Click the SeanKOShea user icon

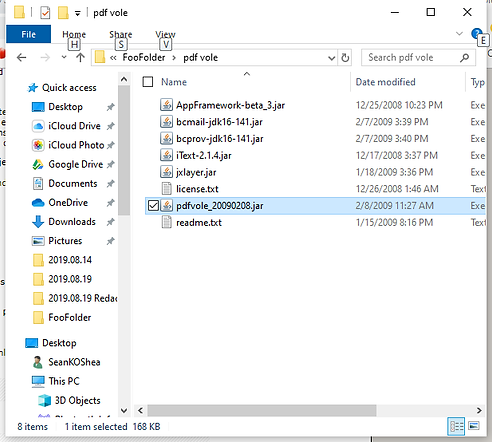coord(38,362)
